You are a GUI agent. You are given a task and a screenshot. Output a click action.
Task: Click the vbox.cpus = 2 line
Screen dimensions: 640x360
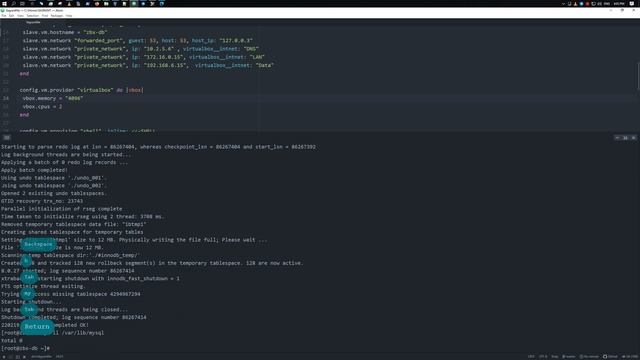coord(42,107)
